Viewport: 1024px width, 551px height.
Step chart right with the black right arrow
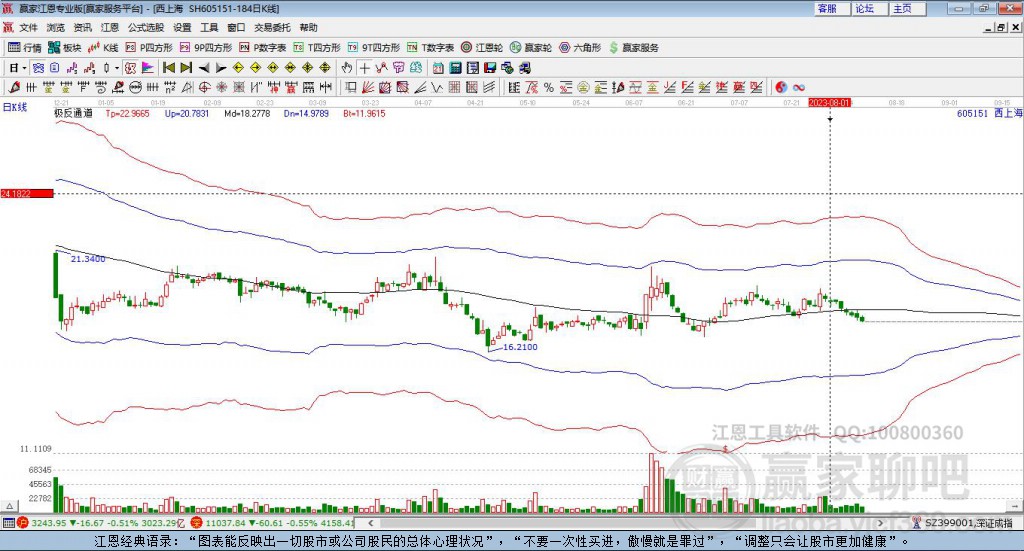pos(221,68)
